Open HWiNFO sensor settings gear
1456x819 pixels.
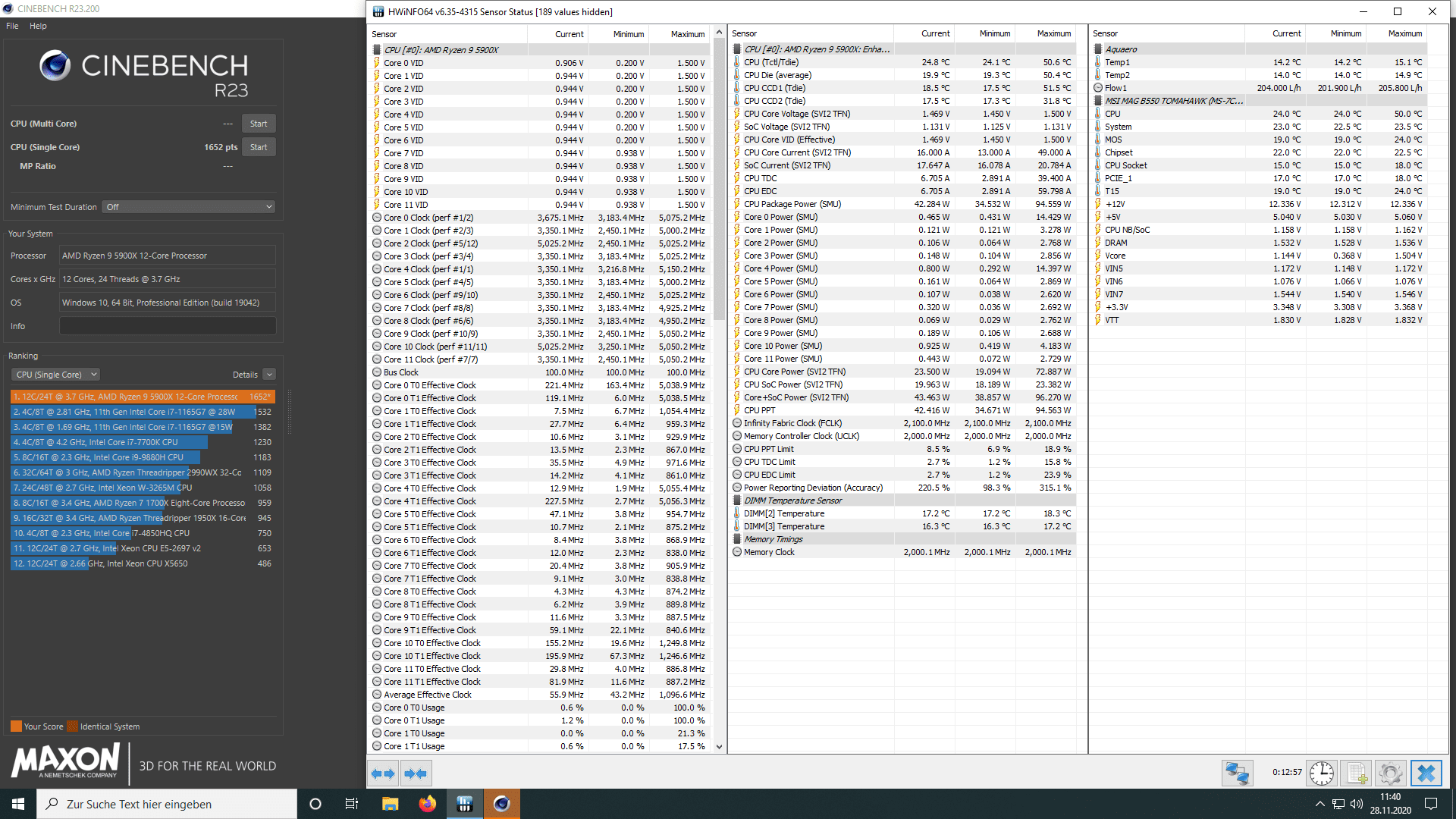(1390, 773)
